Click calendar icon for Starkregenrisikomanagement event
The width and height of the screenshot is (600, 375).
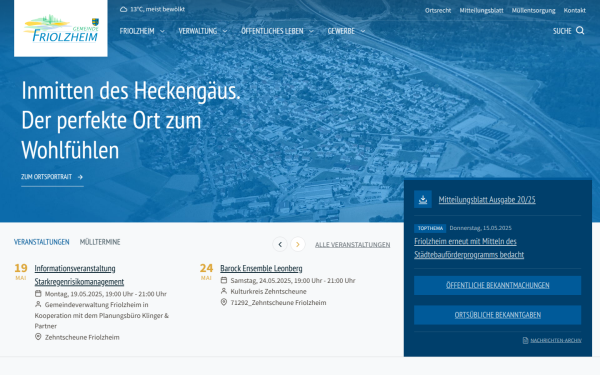click(x=38, y=293)
